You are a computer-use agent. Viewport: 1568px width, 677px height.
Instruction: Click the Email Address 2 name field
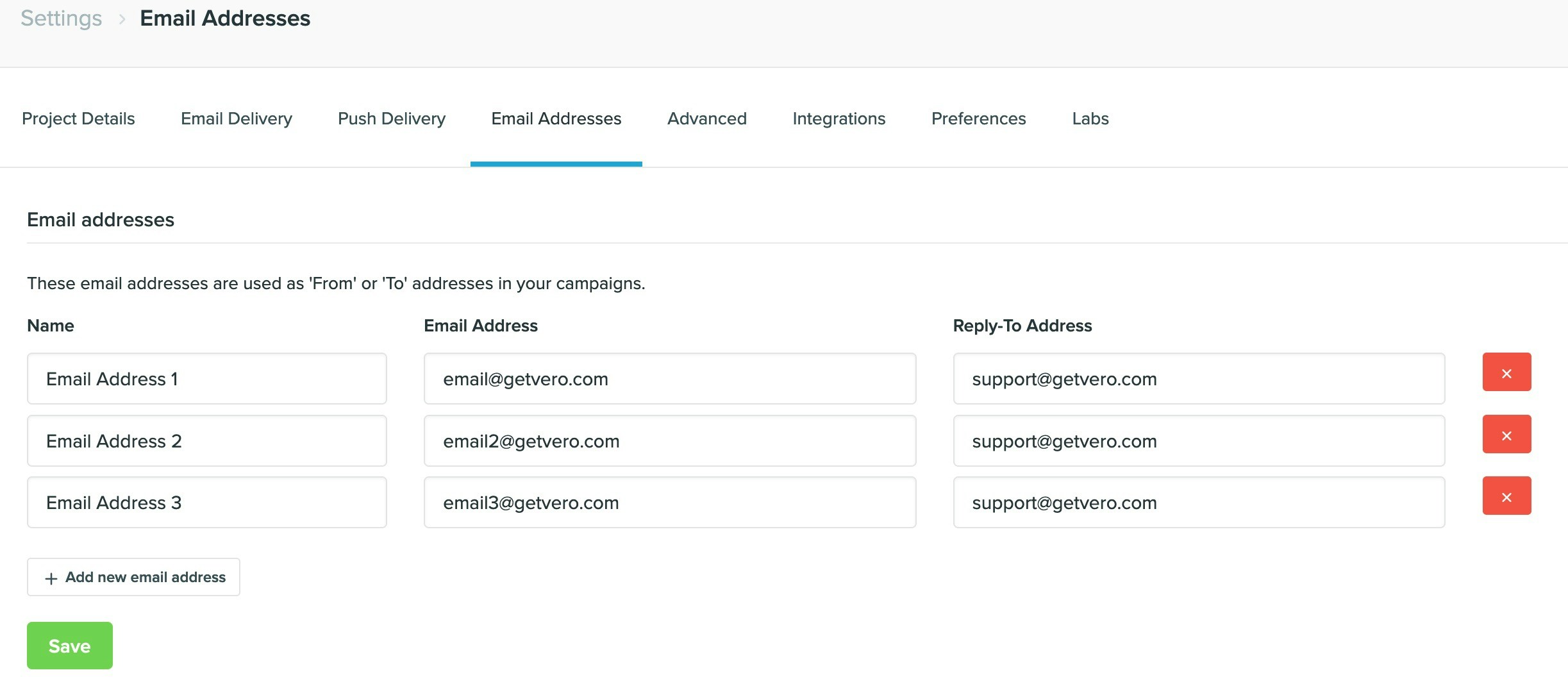point(206,440)
